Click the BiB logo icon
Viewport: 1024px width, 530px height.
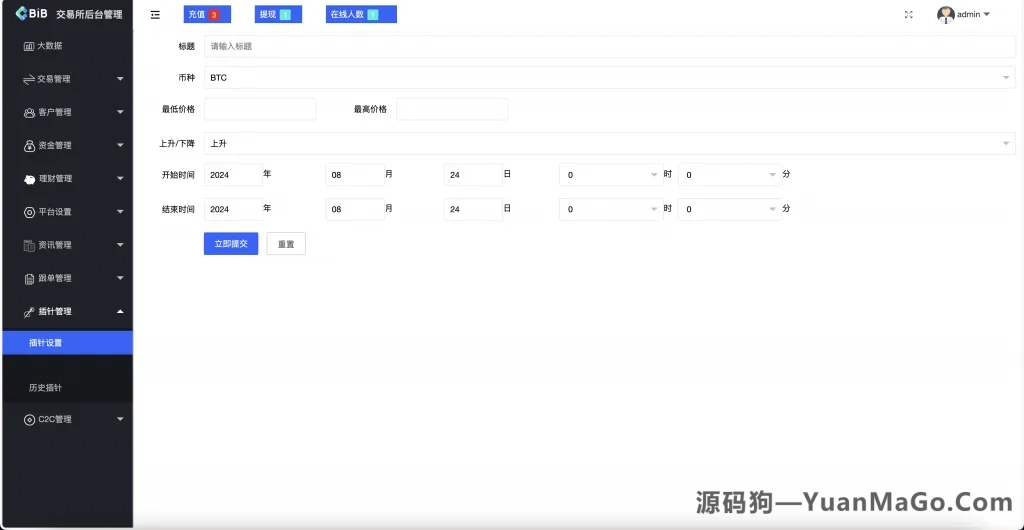(22, 14)
